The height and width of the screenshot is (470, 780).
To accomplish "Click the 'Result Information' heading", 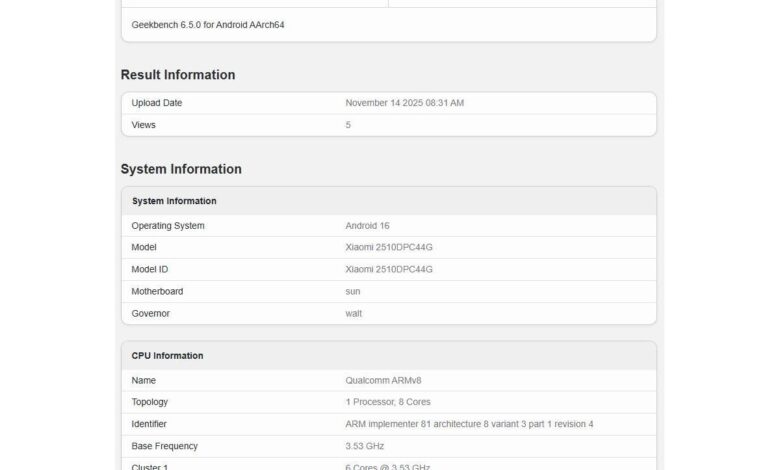I will pyautogui.click(x=178, y=75).
